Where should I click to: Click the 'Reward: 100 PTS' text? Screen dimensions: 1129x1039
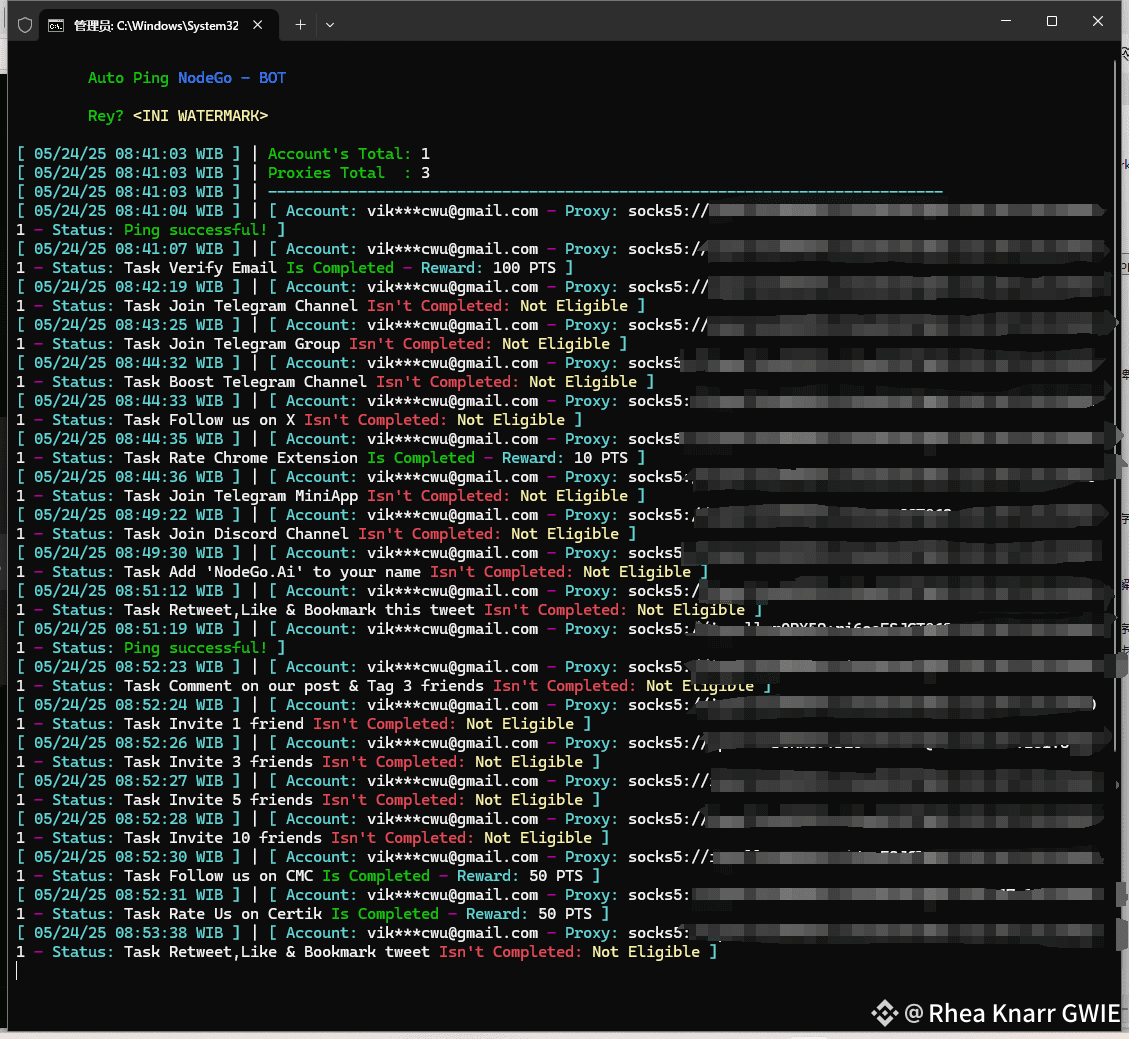tap(488, 268)
